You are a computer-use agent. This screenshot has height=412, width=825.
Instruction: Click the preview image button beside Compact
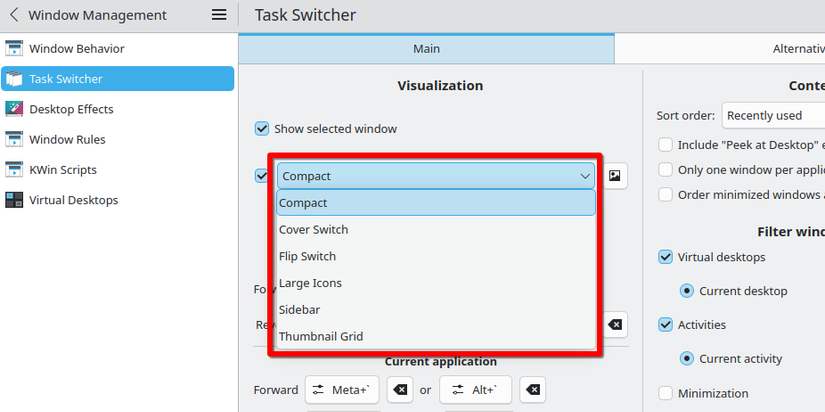[x=615, y=176]
